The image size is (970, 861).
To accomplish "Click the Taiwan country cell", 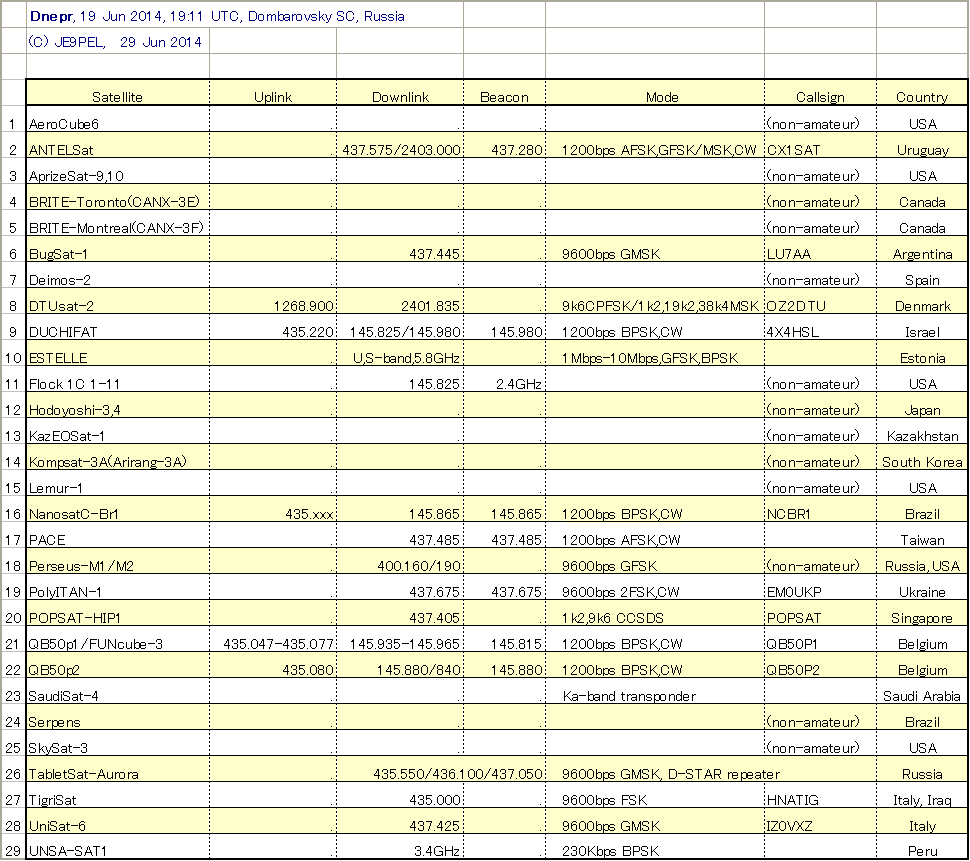I will pos(922,534).
